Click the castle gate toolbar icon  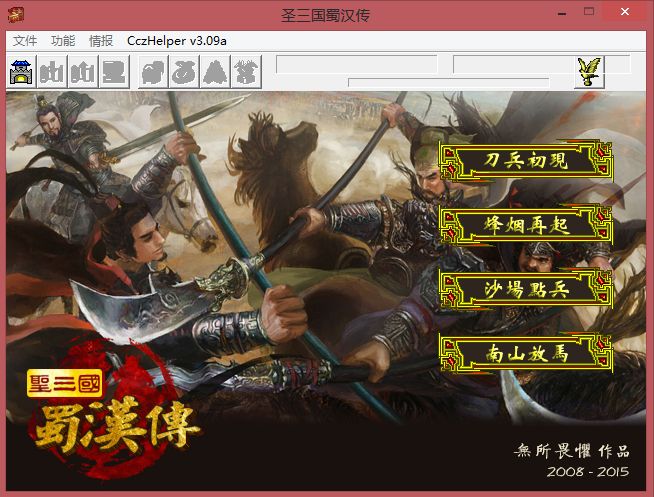tap(21, 72)
